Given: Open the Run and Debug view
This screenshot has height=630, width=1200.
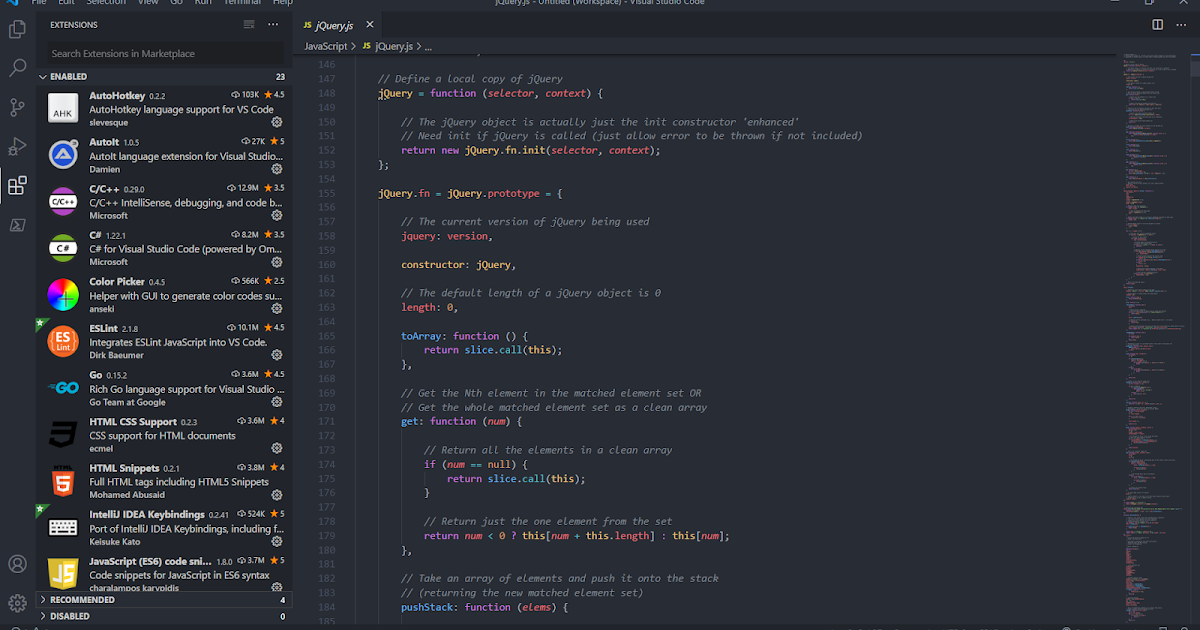Looking at the screenshot, I should 17,147.
